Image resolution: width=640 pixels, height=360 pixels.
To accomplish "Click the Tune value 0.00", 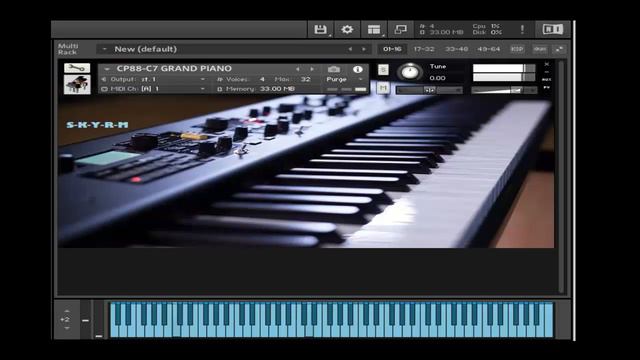I will point(437,78).
